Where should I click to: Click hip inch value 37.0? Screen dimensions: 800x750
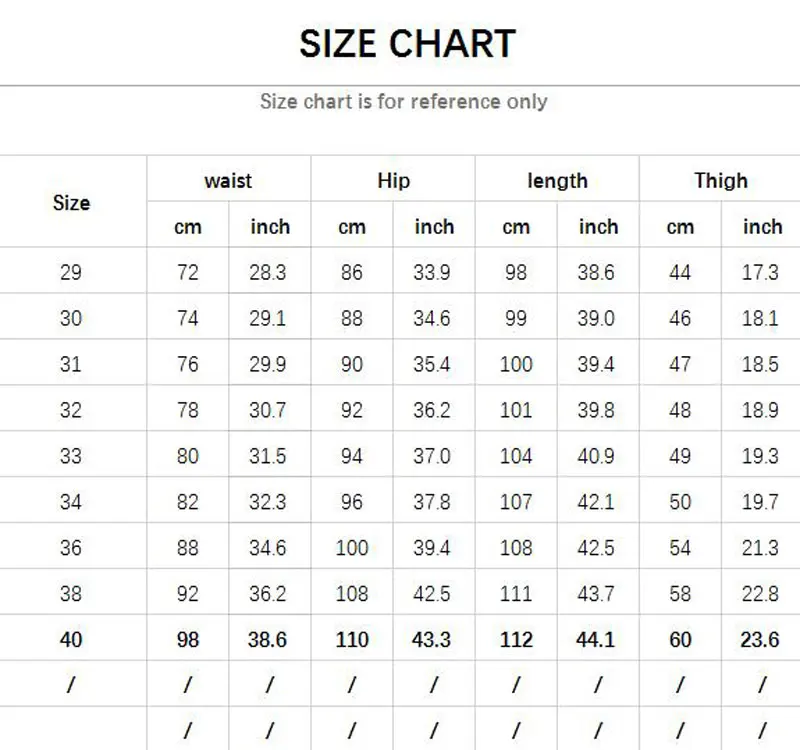point(432,456)
